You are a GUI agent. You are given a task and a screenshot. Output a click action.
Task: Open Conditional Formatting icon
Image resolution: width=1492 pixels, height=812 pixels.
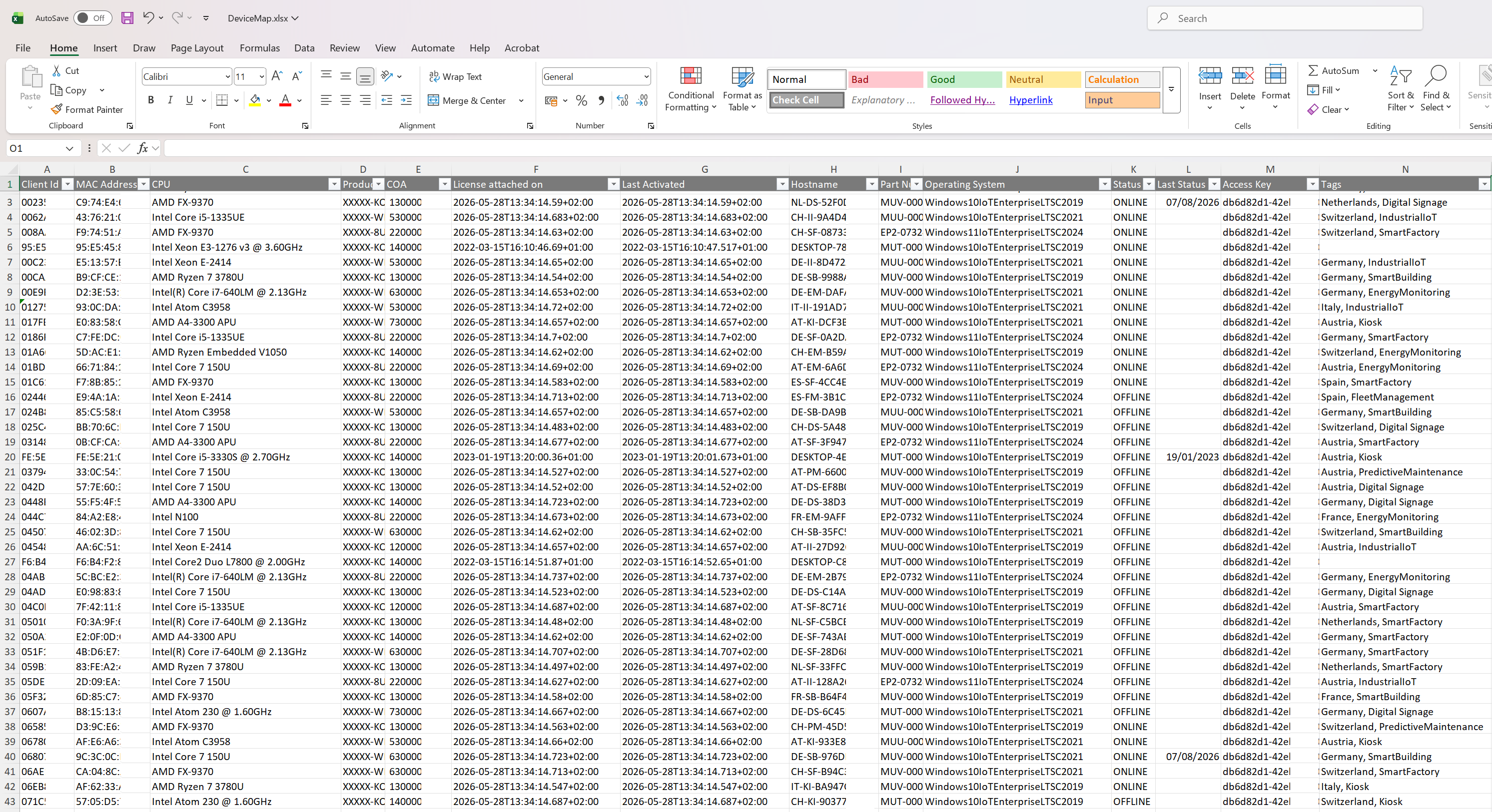tap(691, 76)
